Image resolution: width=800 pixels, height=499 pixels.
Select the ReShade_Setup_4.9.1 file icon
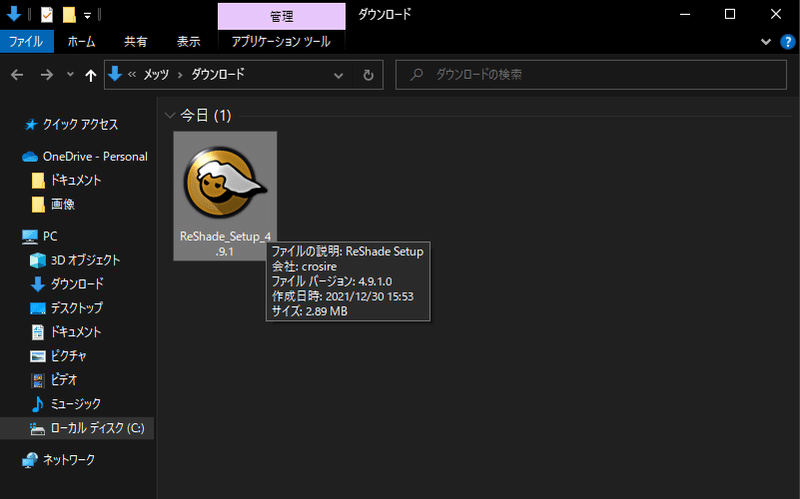[x=225, y=182]
